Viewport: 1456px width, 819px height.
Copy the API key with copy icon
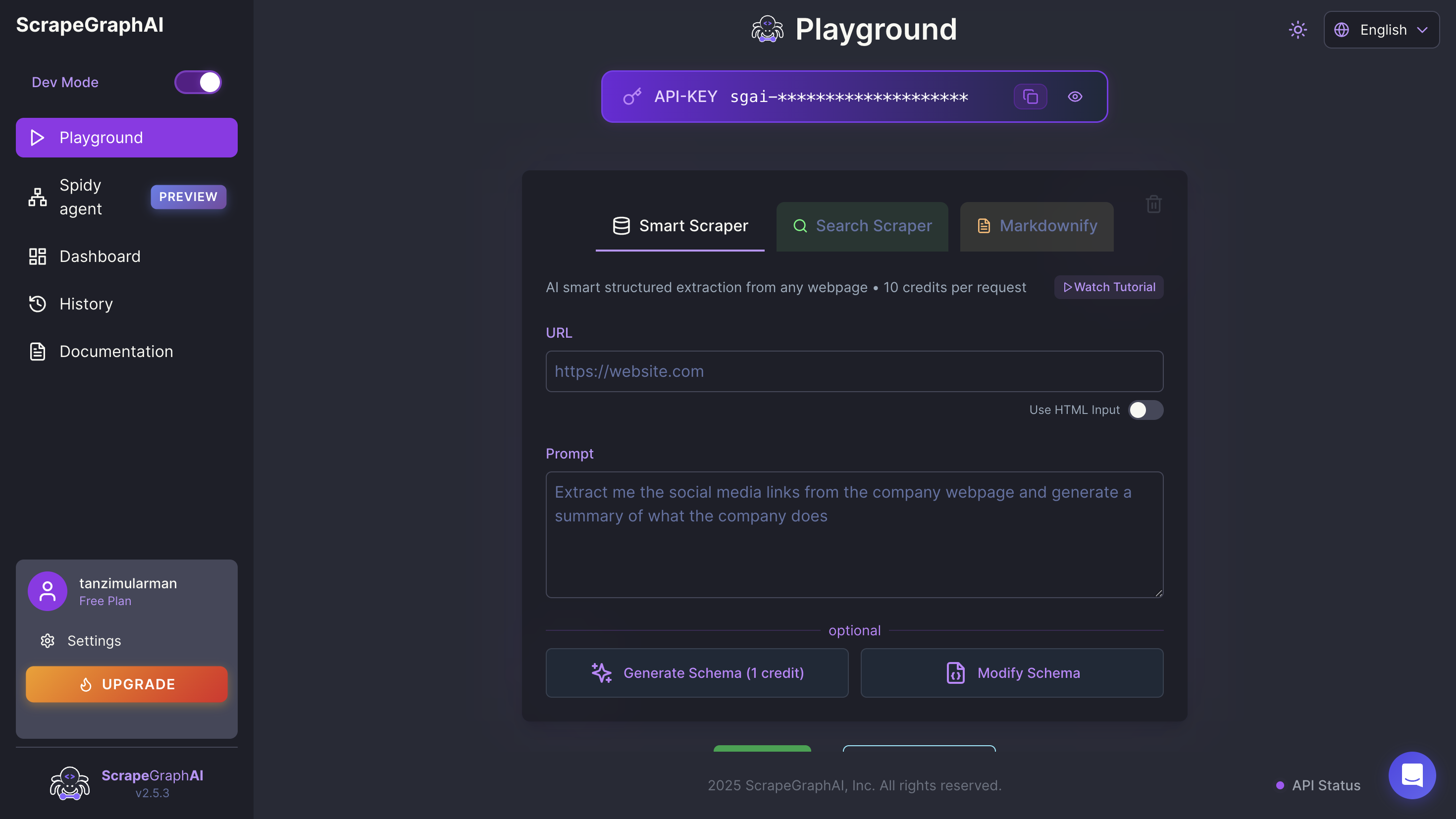point(1030,97)
